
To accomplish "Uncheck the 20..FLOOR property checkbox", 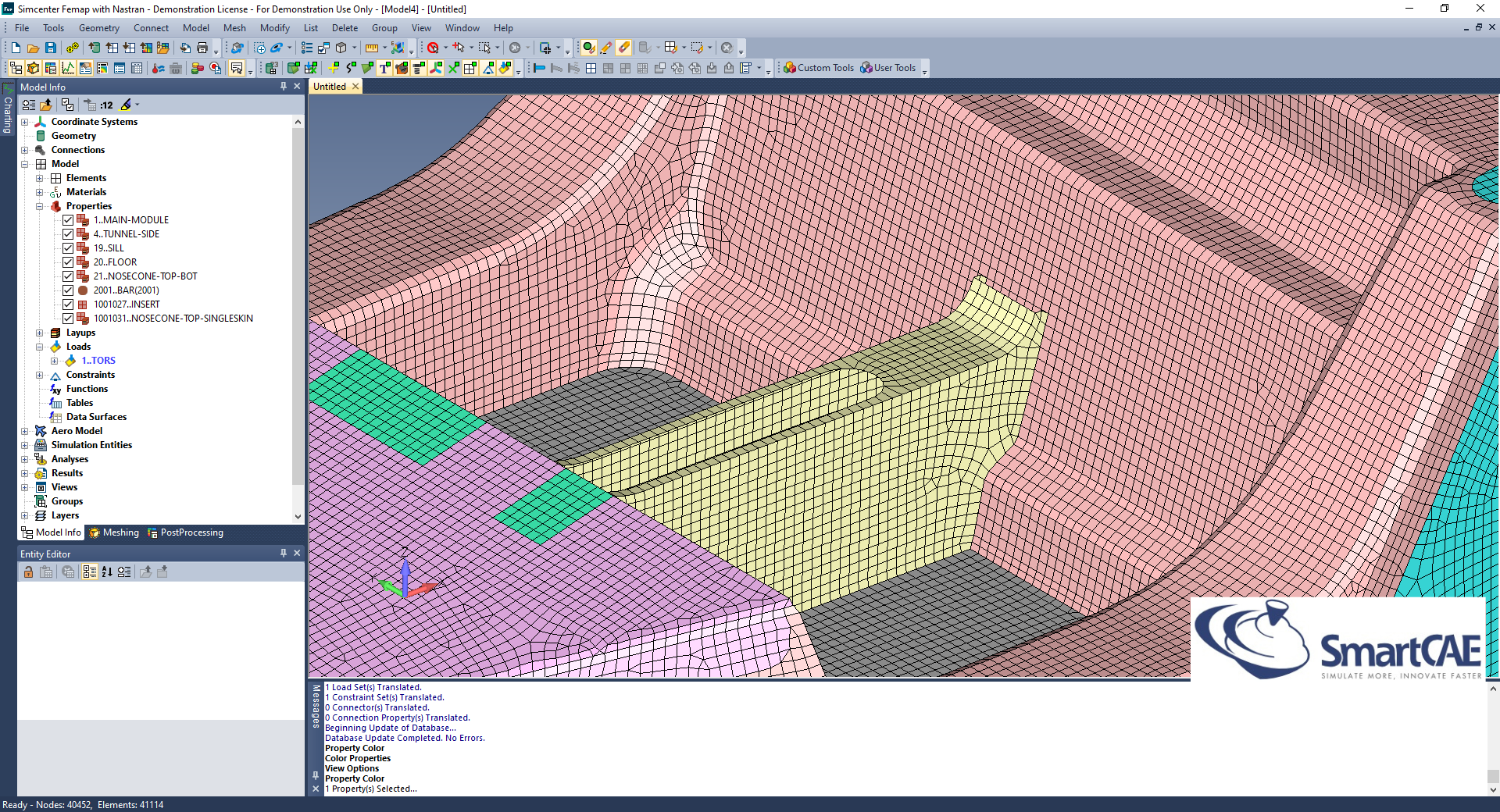I will pyautogui.click(x=68, y=262).
